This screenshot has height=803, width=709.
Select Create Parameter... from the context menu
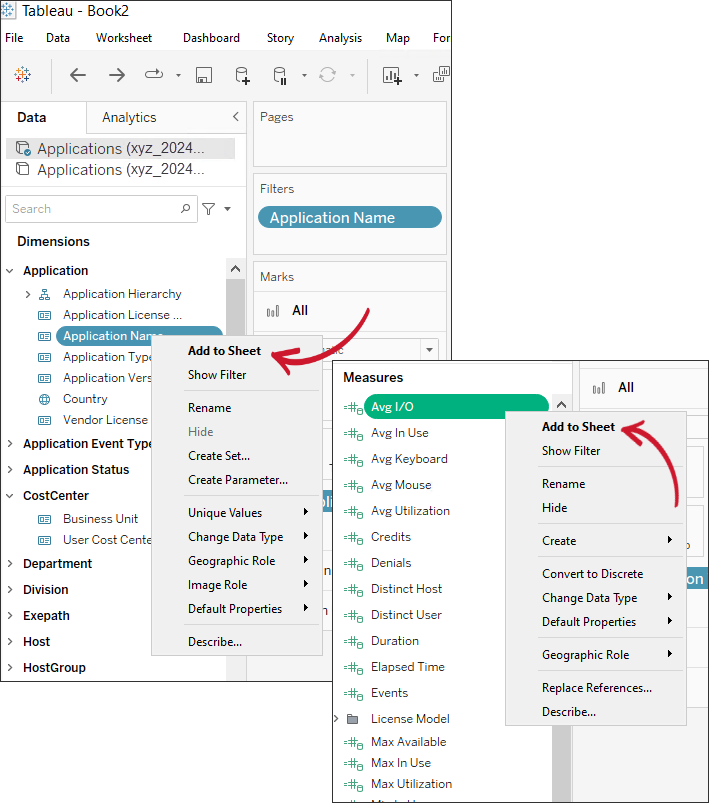(238, 480)
